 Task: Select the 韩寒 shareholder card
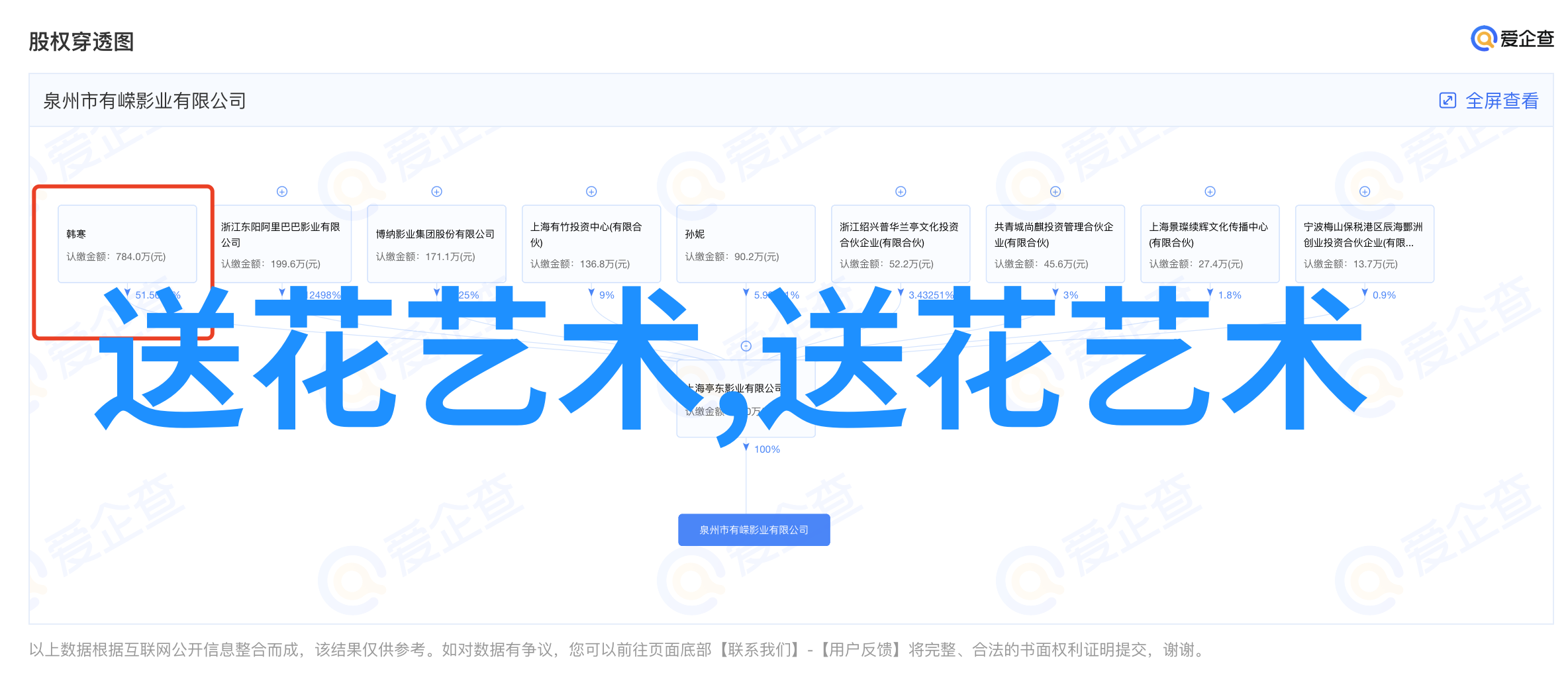[x=127, y=244]
